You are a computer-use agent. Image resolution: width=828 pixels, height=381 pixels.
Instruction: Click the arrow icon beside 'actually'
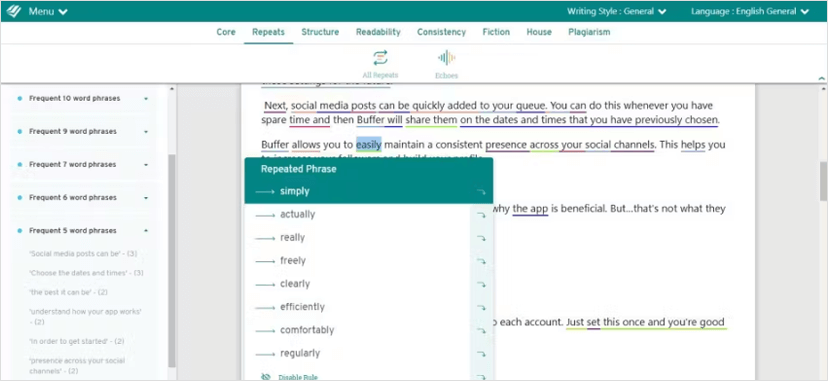pyautogui.click(x=481, y=215)
